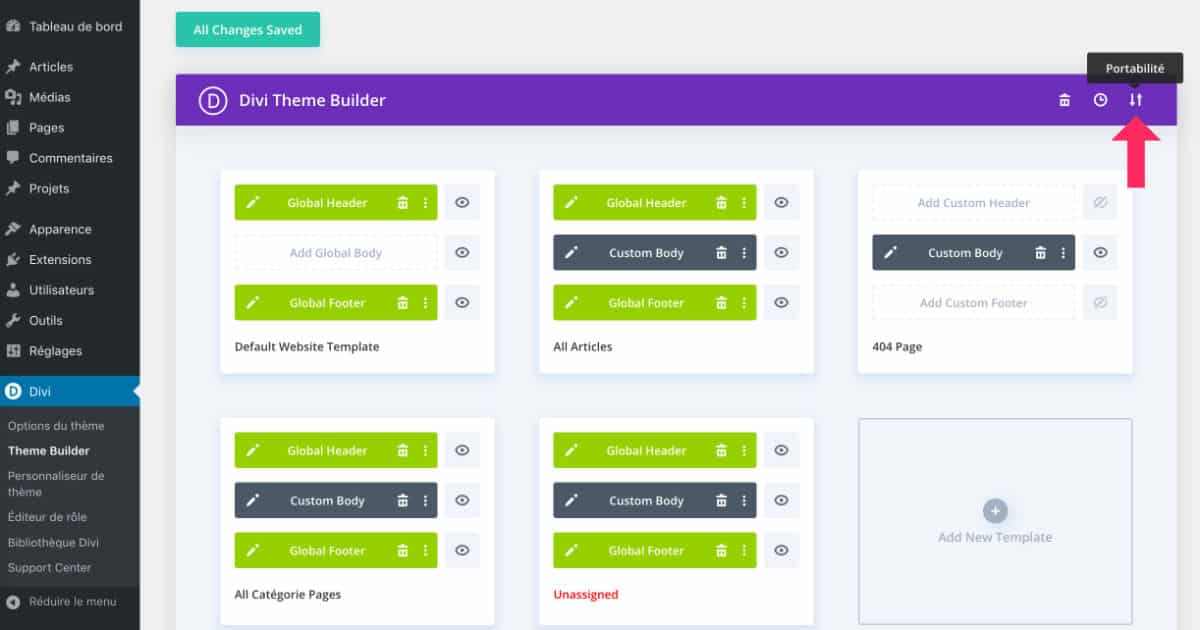Viewport: 1200px width, 630px height.
Task: Click the Divi logo in the Theme Builder header
Action: 213,100
